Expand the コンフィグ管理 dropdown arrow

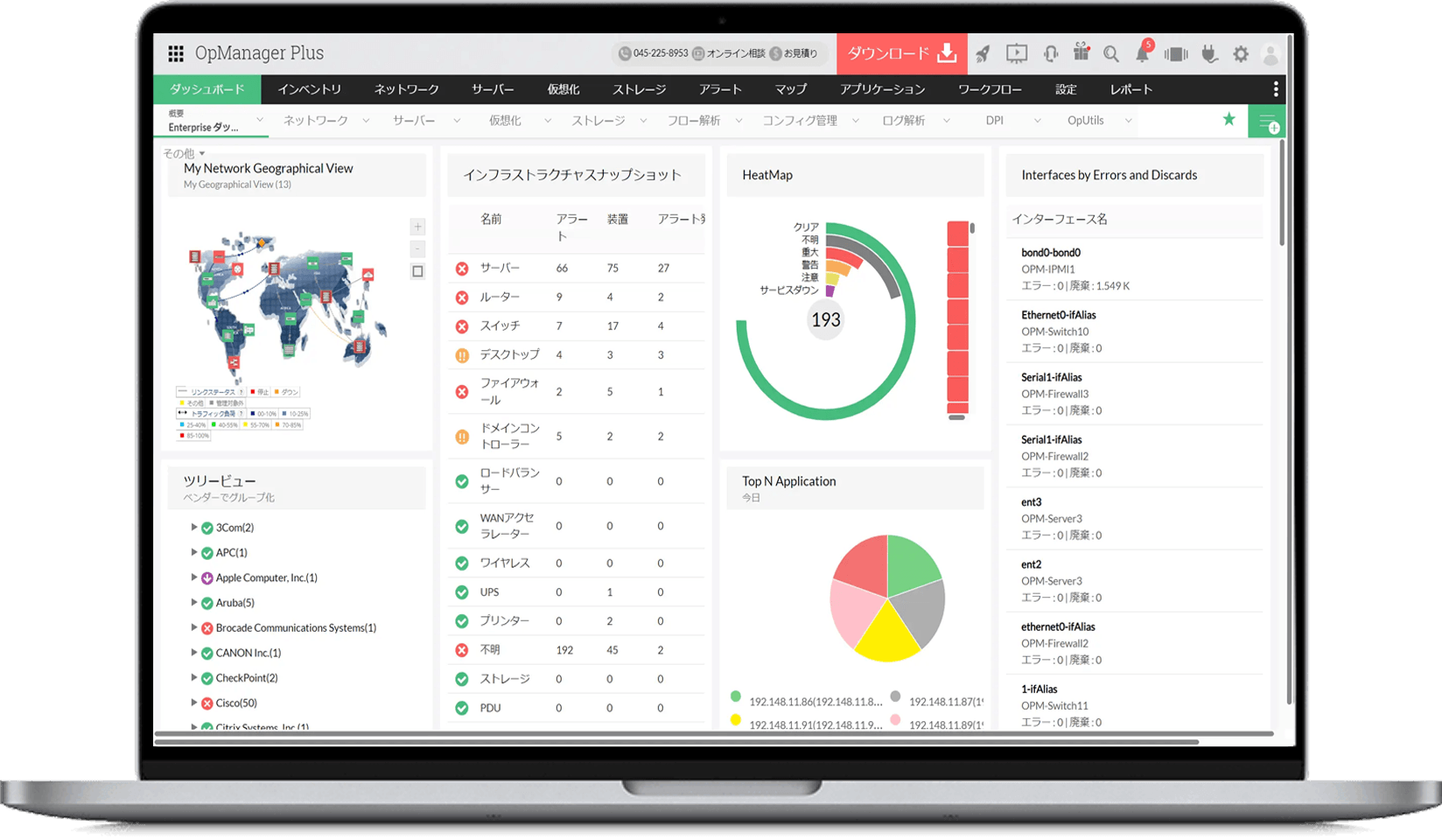pos(855,121)
